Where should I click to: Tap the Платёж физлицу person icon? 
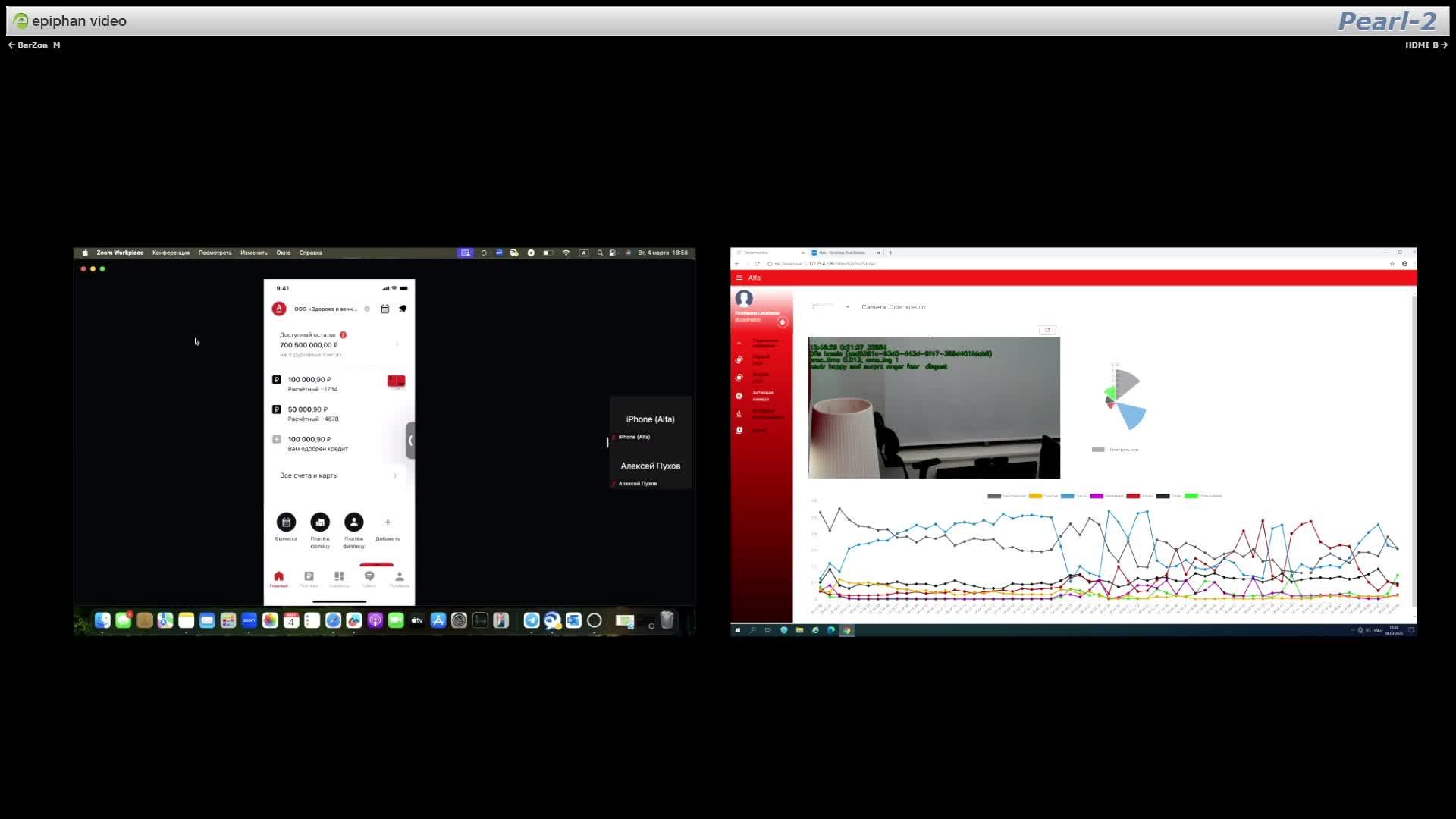(x=353, y=522)
